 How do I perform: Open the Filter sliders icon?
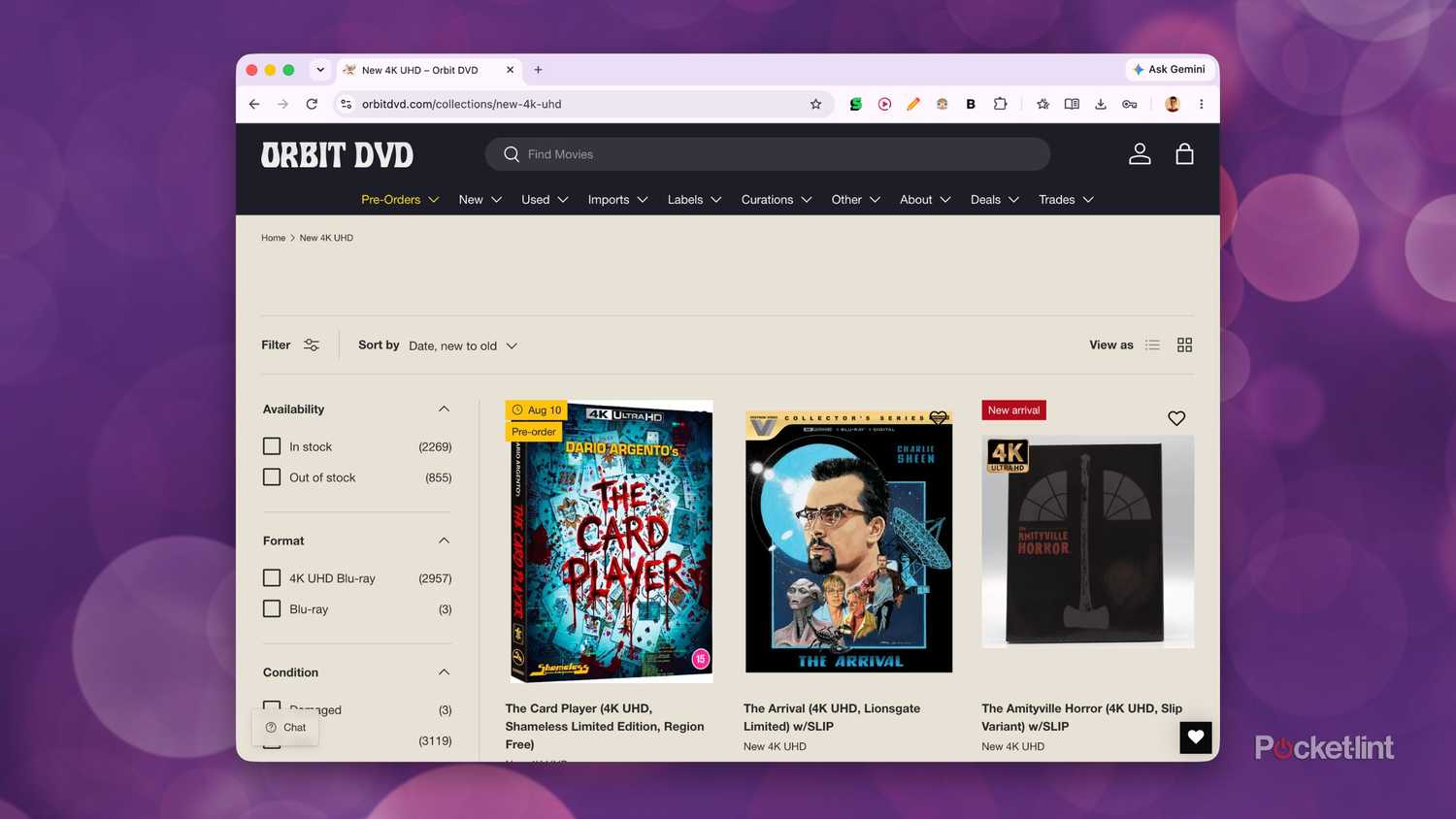[312, 345]
